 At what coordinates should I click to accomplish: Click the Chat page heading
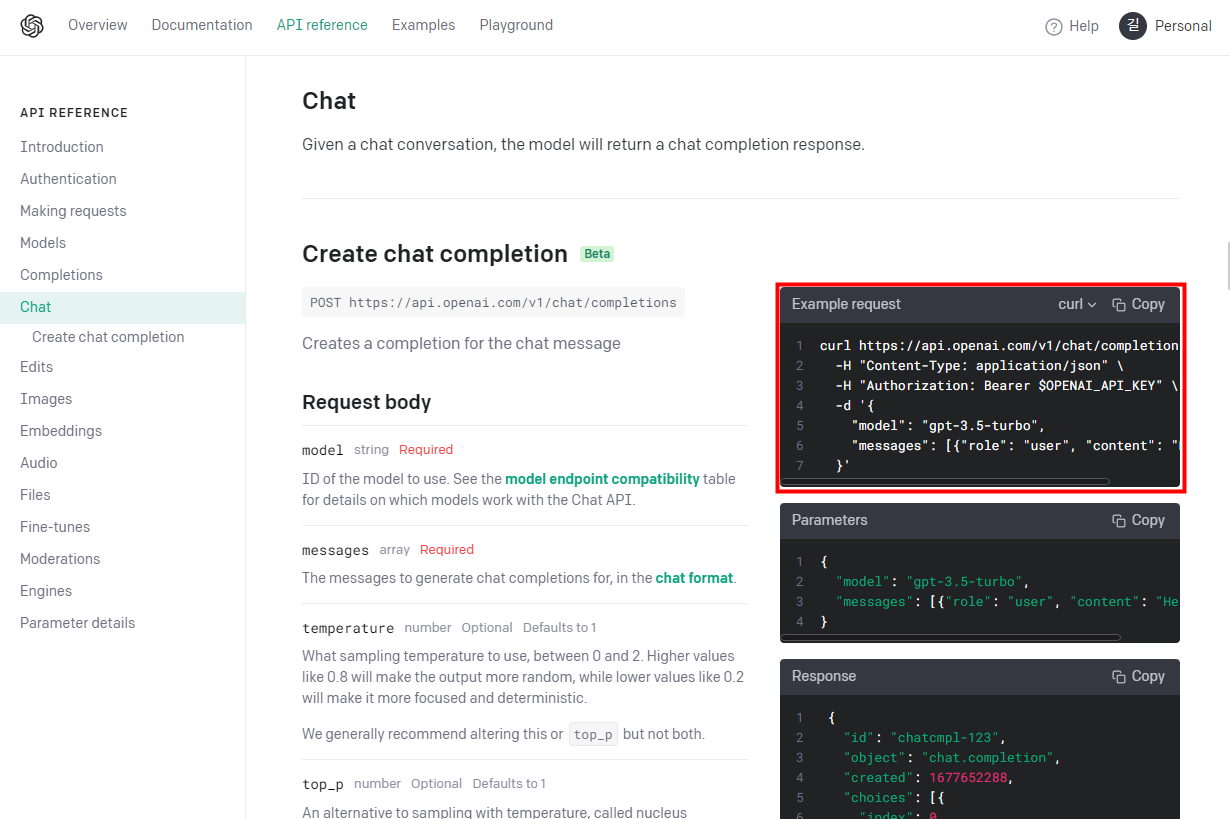click(x=329, y=101)
